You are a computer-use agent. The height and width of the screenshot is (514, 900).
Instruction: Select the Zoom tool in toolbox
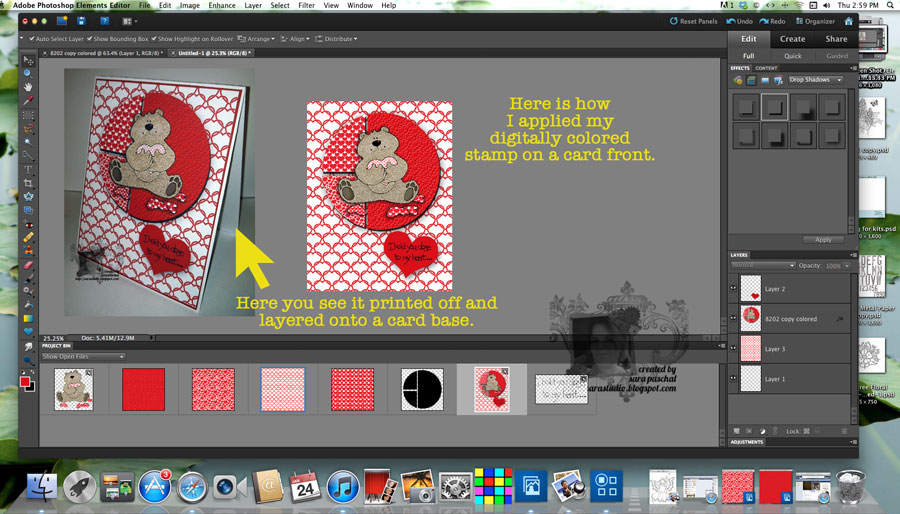click(x=28, y=74)
